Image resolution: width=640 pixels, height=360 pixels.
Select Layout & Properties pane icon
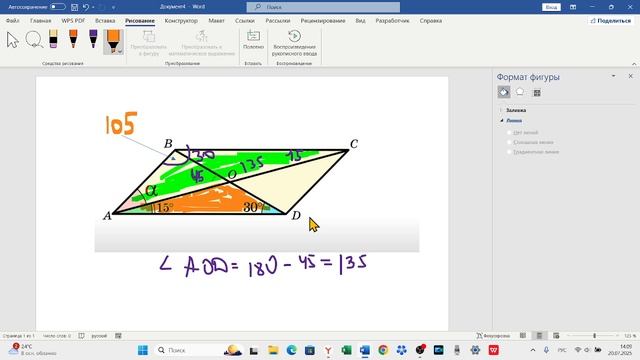click(537, 93)
